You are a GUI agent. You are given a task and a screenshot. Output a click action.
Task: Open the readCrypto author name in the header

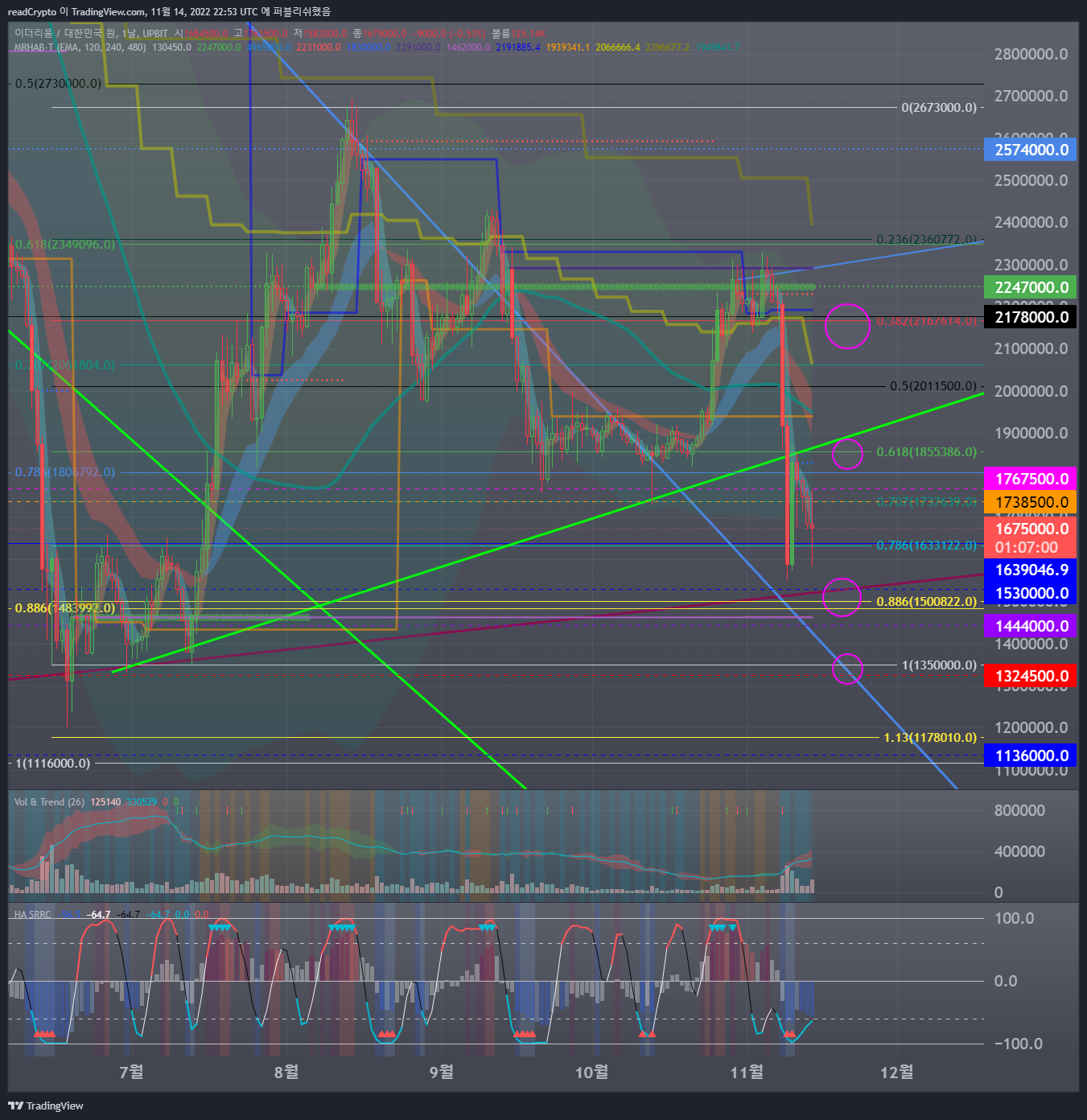pos(32,11)
